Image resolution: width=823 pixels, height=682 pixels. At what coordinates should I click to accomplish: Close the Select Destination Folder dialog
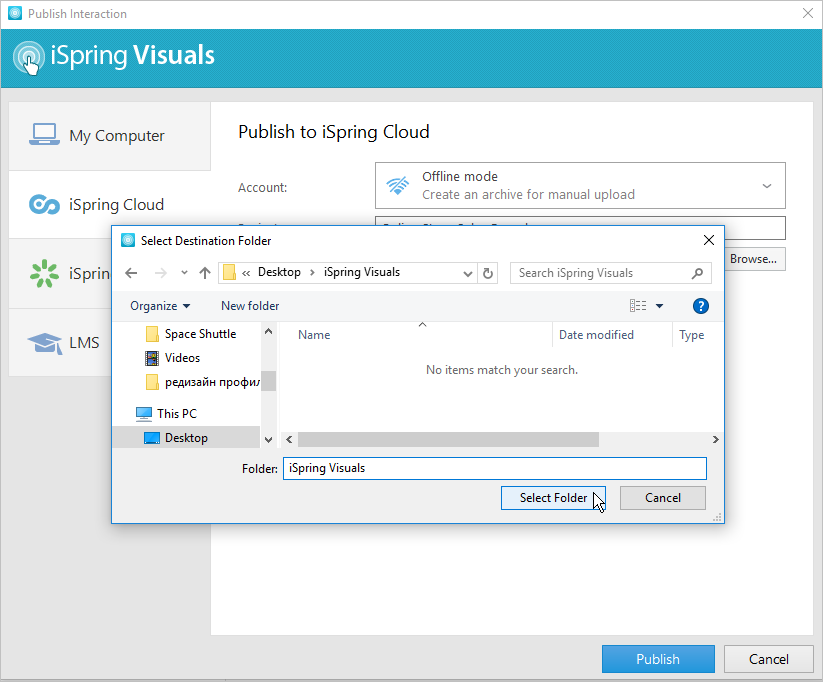(709, 240)
